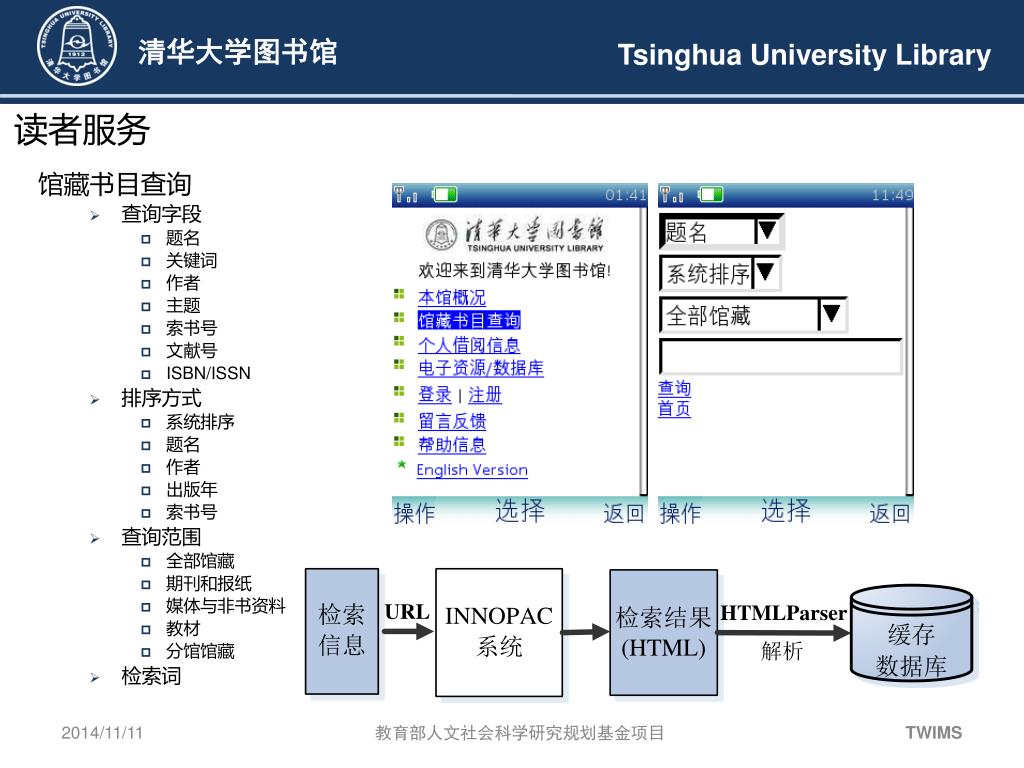Viewport: 1024px width, 768px height.
Task: Open the 电子资源/数据库 link
Action: pos(481,368)
